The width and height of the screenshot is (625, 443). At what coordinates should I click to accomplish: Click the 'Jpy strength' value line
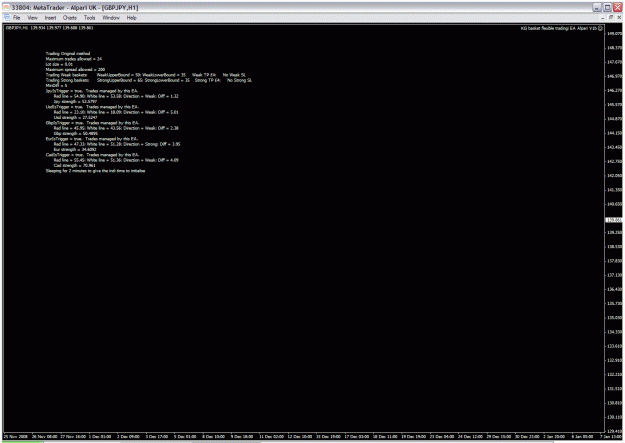[75, 101]
